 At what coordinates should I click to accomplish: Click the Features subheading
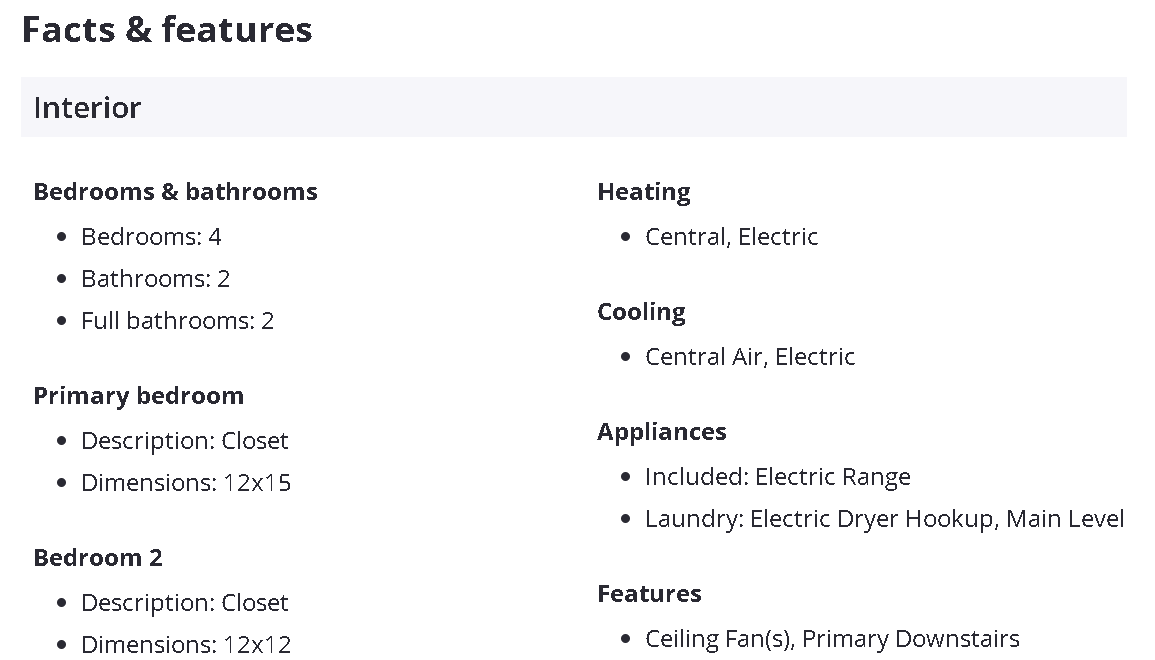click(x=649, y=594)
